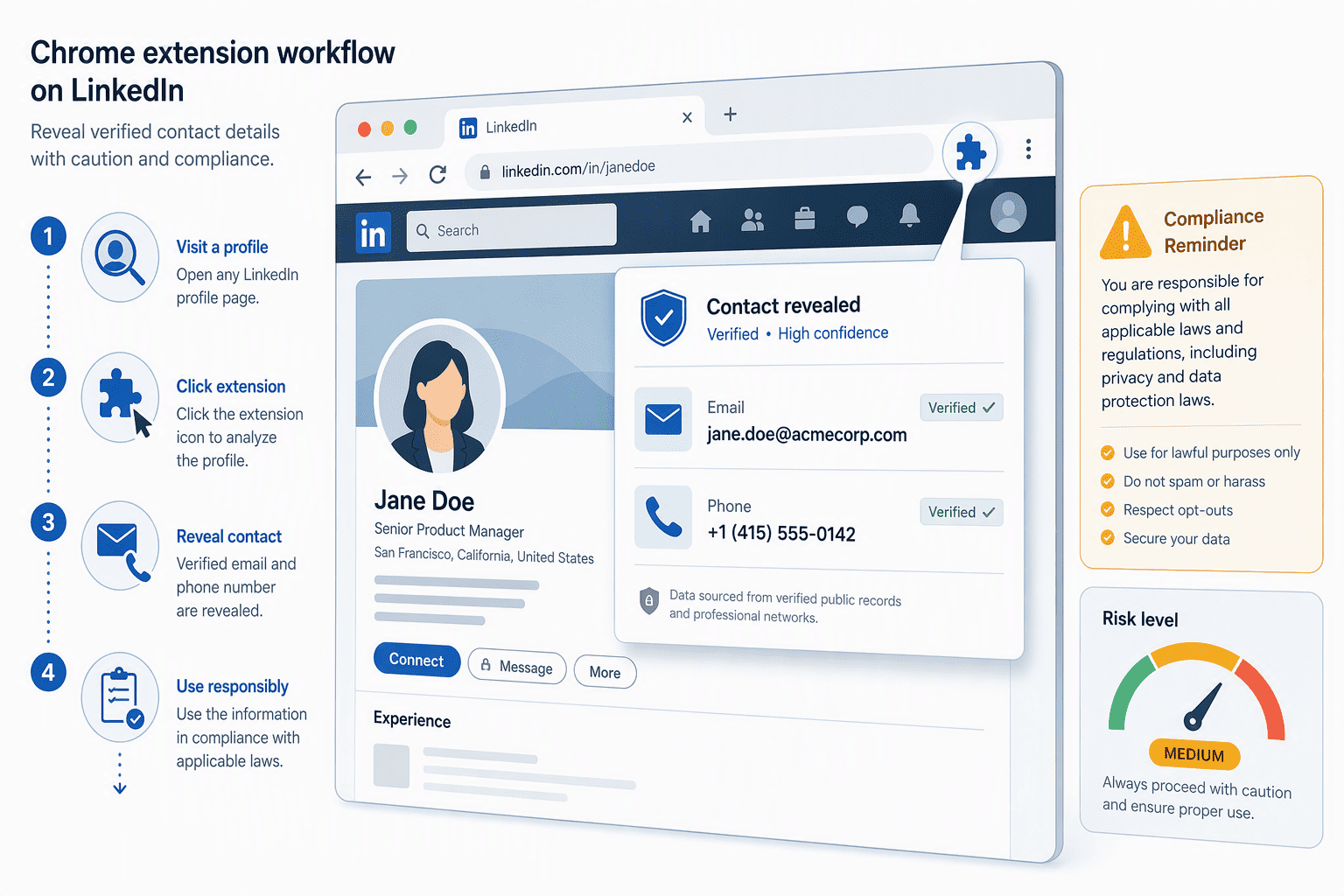The image size is (1344, 896).
Task: Open the Jobs briefcase icon
Action: tap(805, 218)
